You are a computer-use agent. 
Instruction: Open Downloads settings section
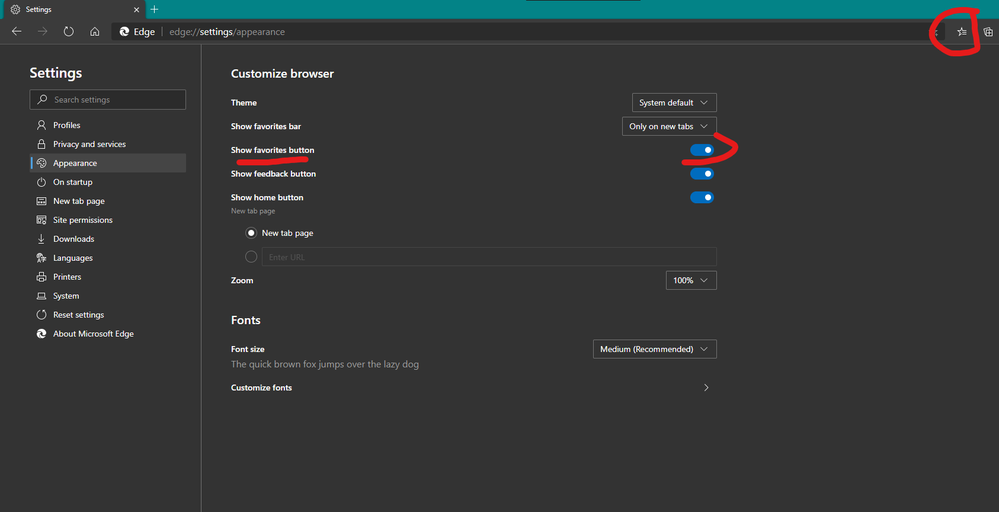coord(108,239)
